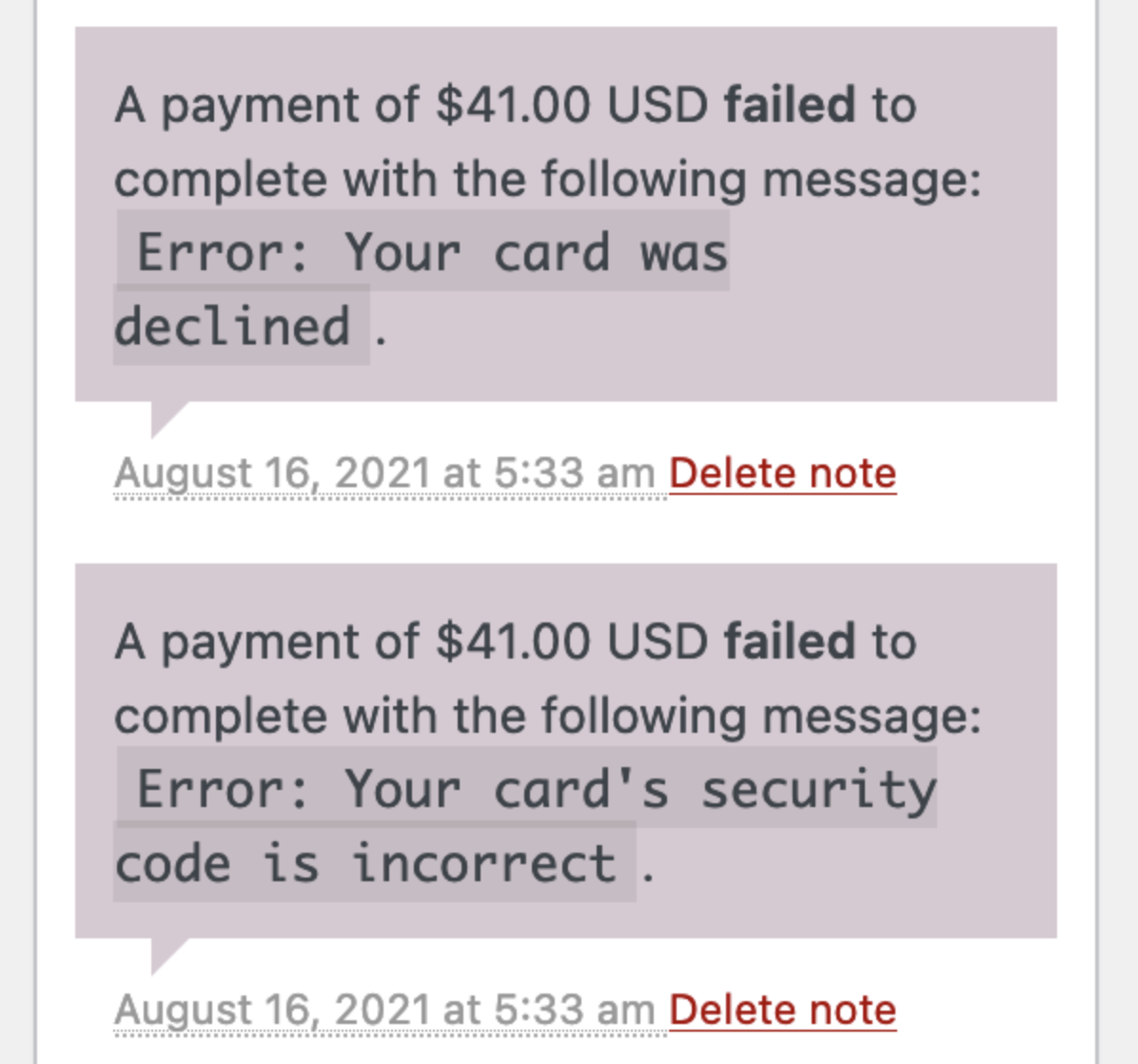Screen dimensions: 1138x1064
Task: Click the $41.00 amount in the security code note
Action: click(515, 641)
